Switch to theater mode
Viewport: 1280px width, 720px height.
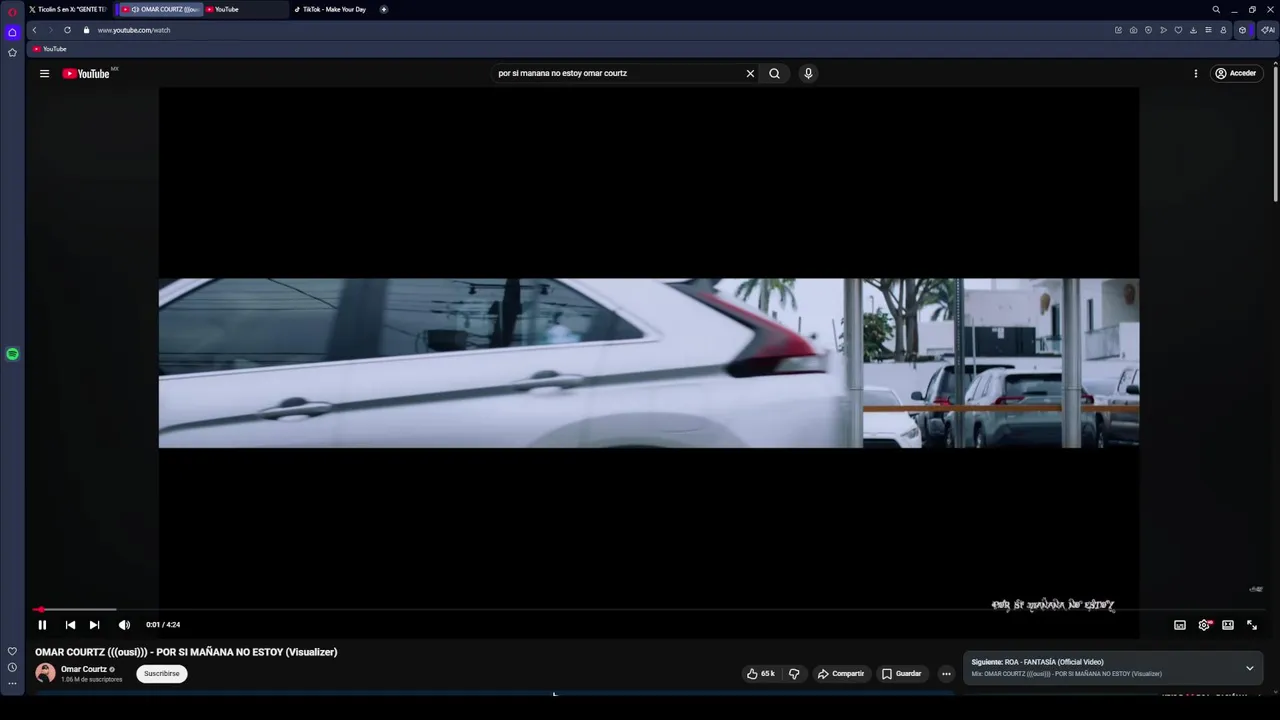1228,625
